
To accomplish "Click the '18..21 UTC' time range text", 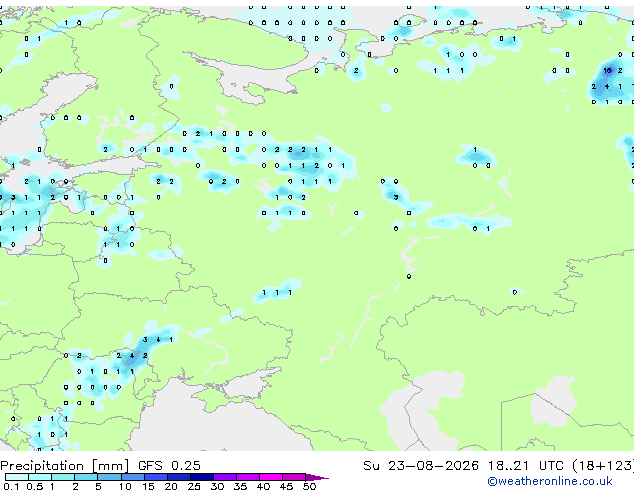I will pos(526,466).
